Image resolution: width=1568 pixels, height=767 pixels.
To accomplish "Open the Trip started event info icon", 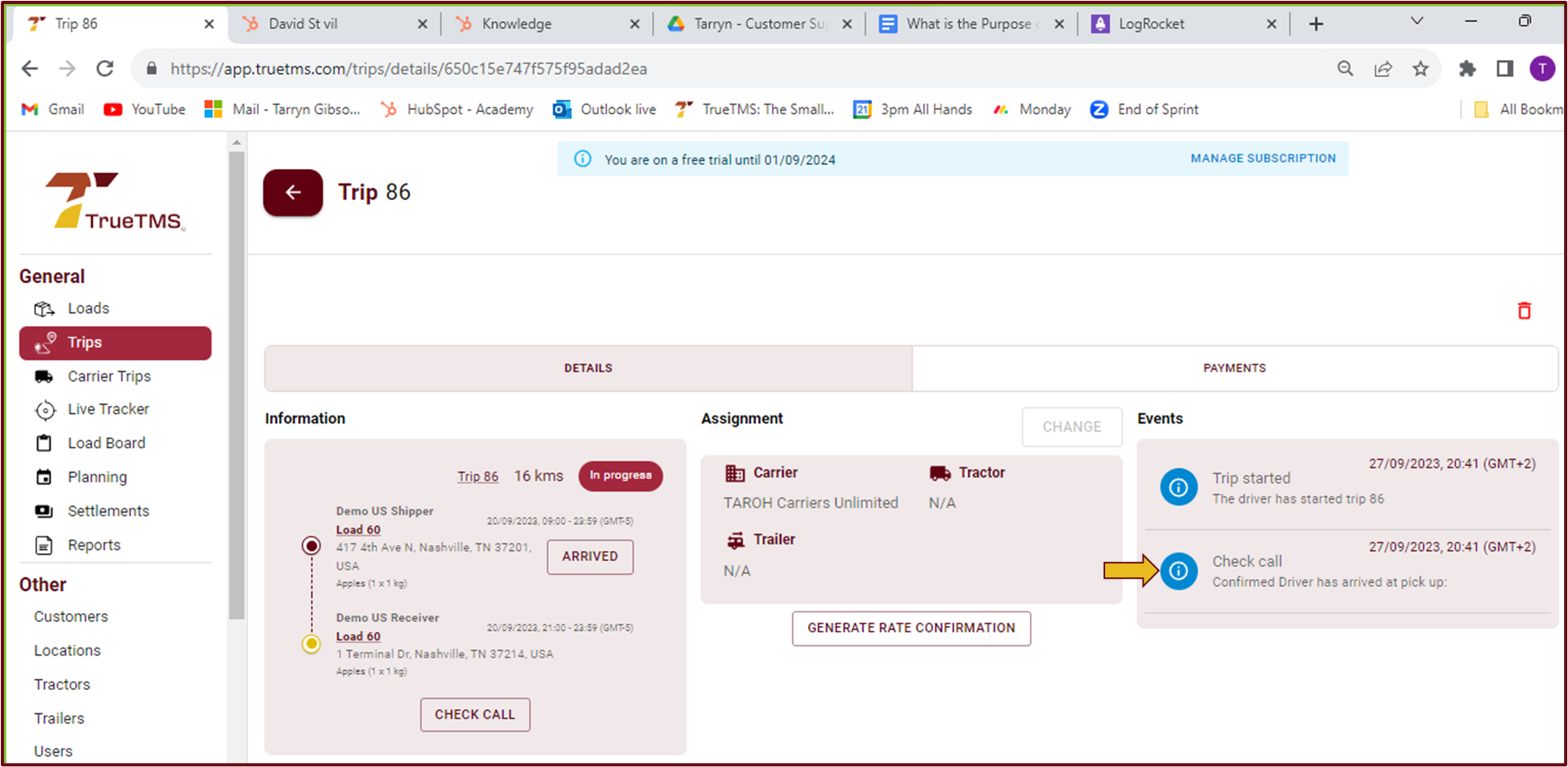I will pos(1178,487).
